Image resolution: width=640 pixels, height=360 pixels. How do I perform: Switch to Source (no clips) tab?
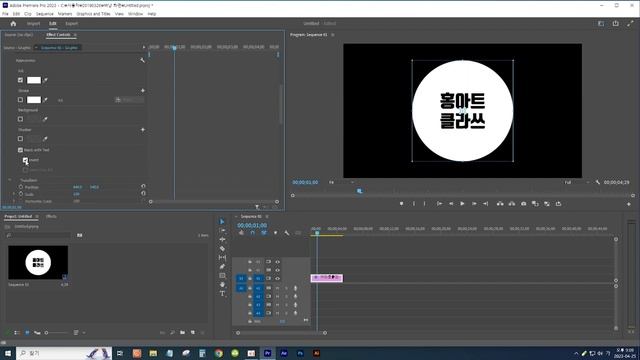pyautogui.click(x=19, y=35)
